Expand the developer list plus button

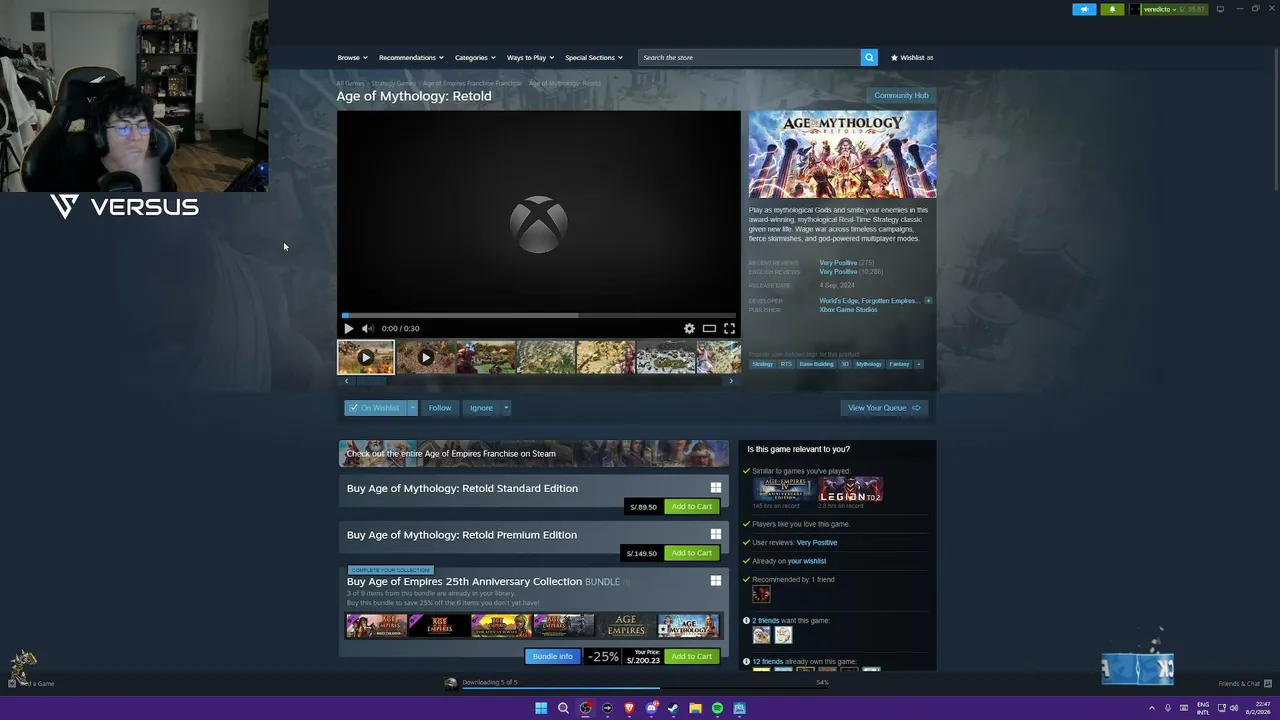(928, 301)
